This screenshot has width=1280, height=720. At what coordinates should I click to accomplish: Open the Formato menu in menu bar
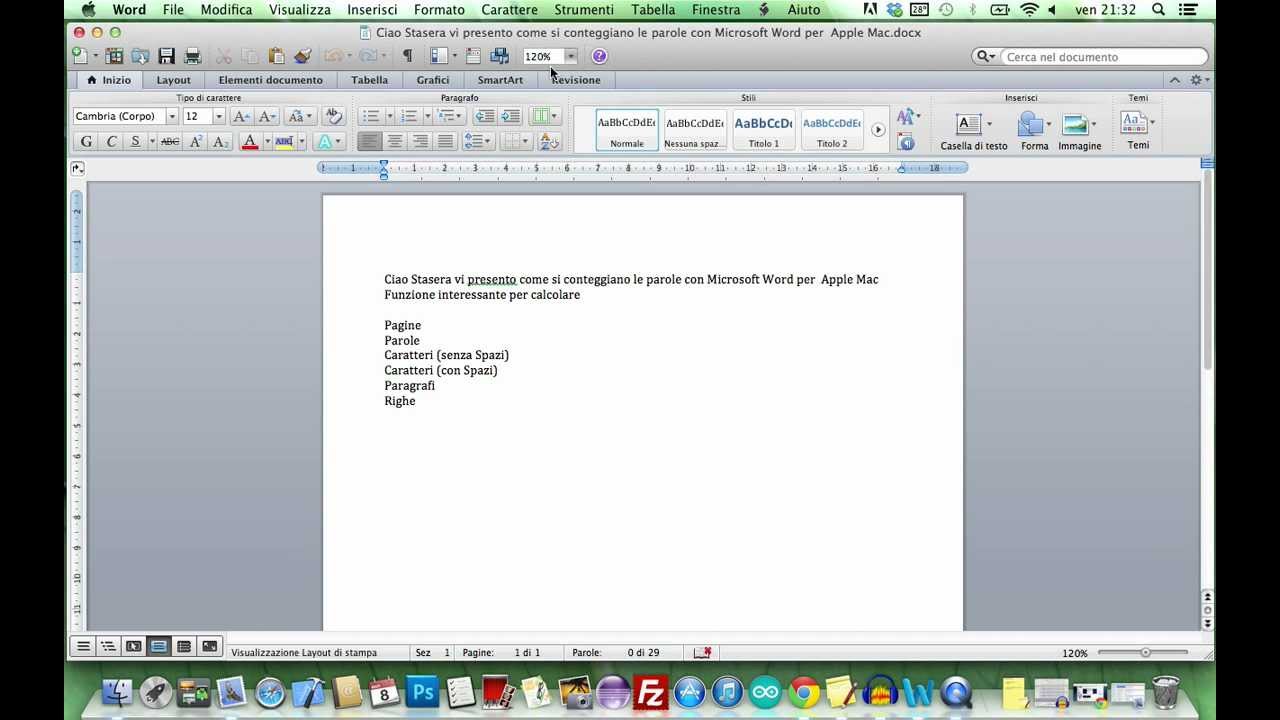pos(439,10)
